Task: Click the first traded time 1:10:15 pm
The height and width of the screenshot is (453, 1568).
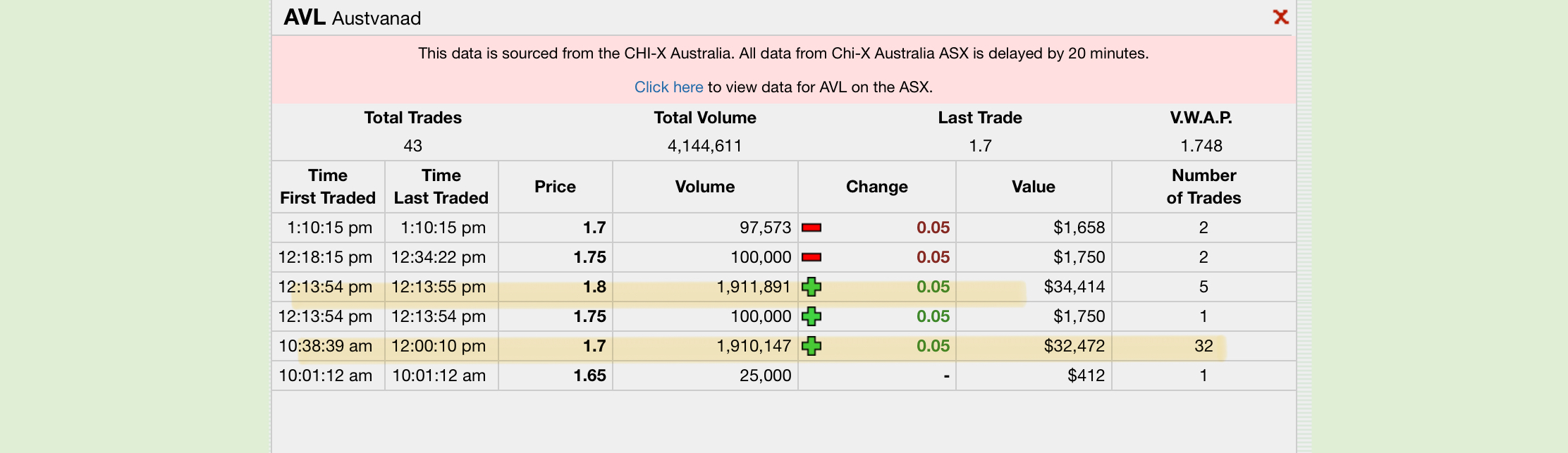Action: [x=329, y=228]
